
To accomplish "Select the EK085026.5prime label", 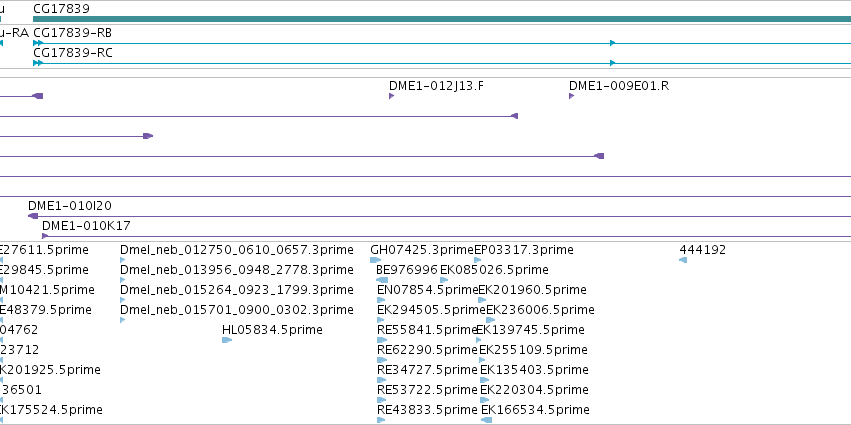I will pos(494,270).
